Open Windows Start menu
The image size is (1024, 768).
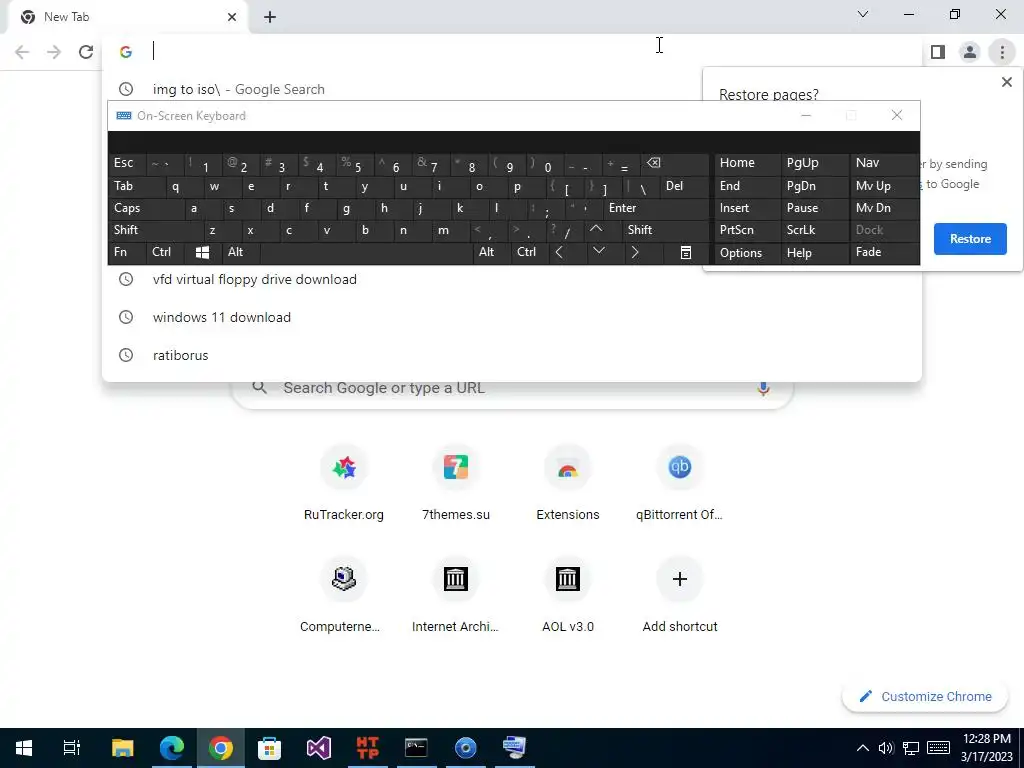tap(24, 748)
